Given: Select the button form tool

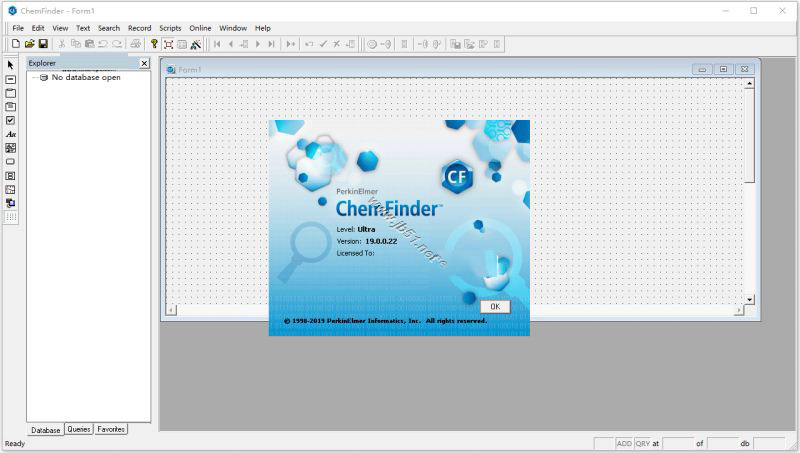Looking at the screenshot, I should coord(11,162).
